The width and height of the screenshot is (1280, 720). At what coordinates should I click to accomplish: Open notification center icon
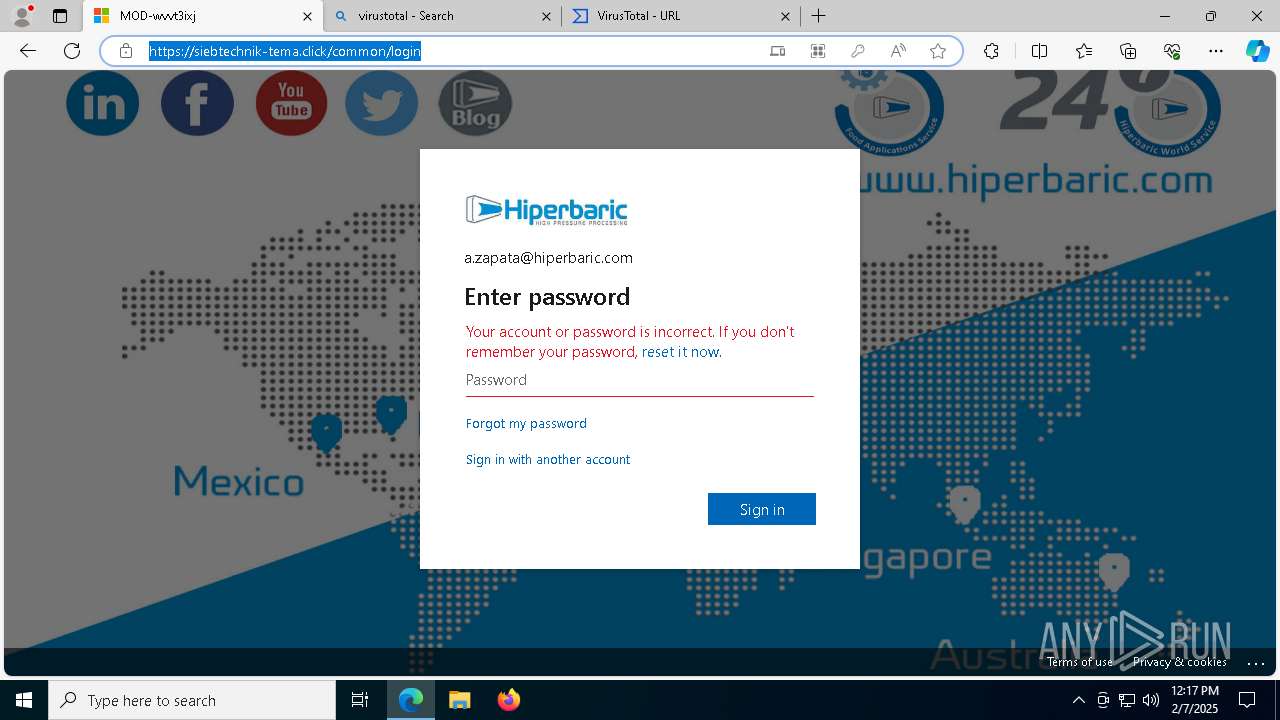tap(1247, 700)
